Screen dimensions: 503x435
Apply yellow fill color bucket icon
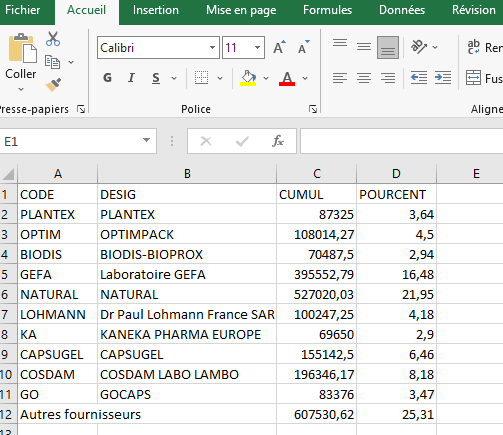point(248,78)
